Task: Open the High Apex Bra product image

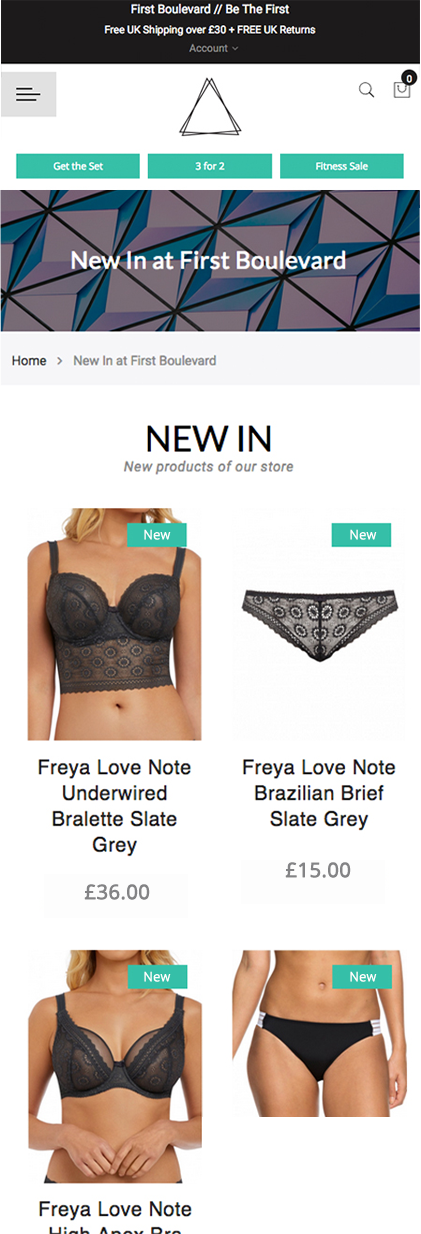Action: 114,1067
